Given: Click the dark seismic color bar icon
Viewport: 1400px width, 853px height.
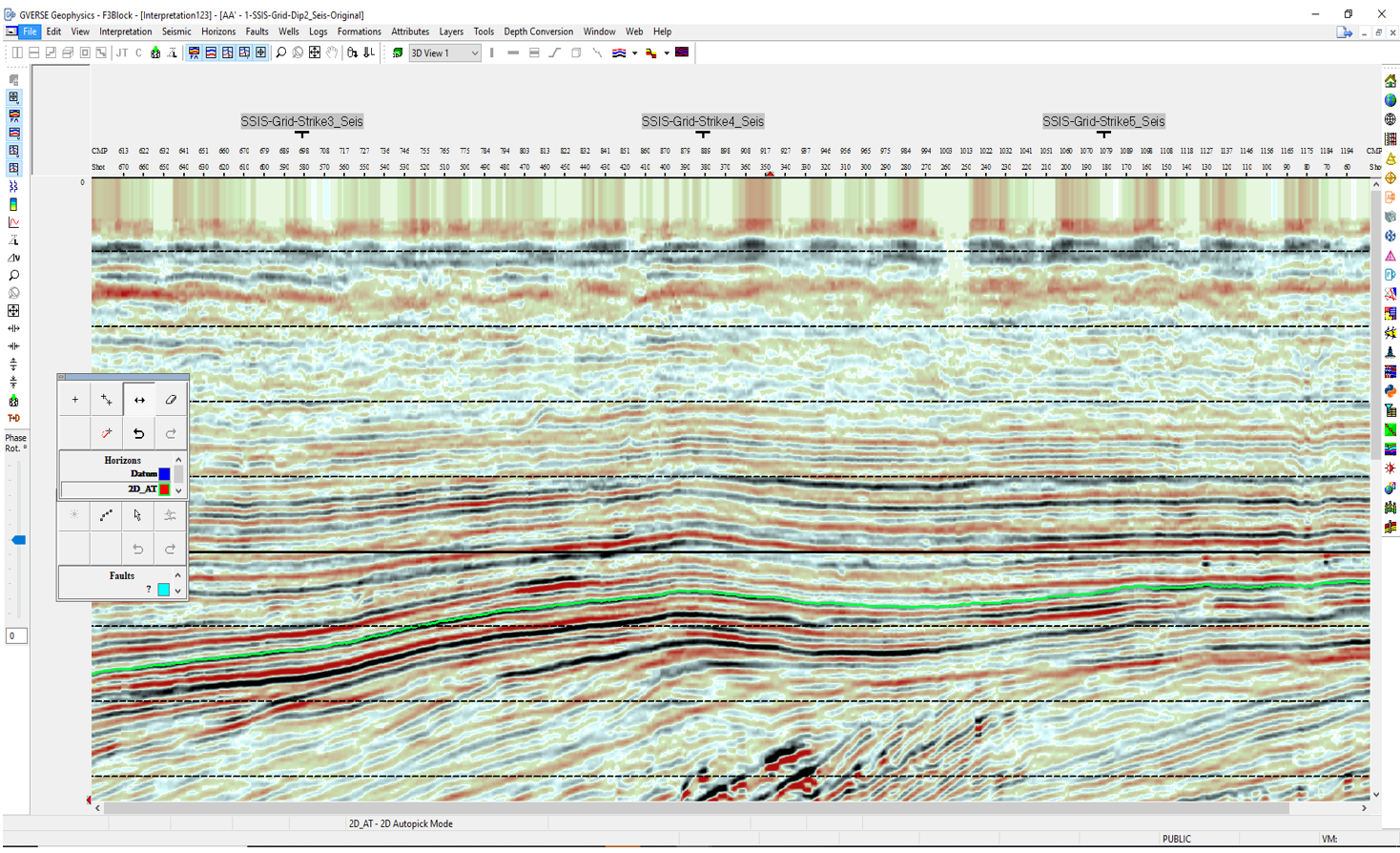Looking at the screenshot, I should (682, 52).
